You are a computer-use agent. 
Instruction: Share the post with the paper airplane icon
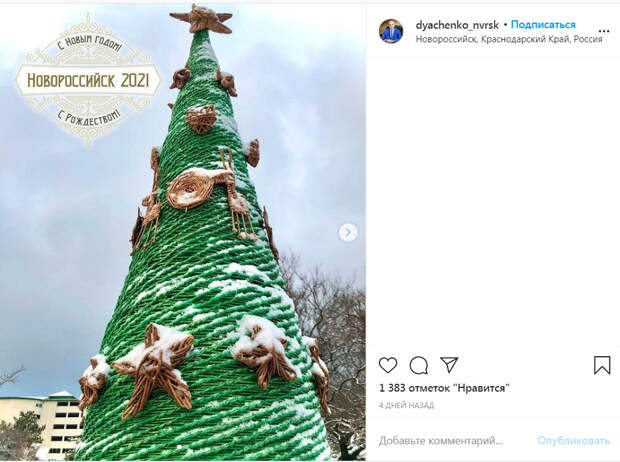[x=449, y=365]
